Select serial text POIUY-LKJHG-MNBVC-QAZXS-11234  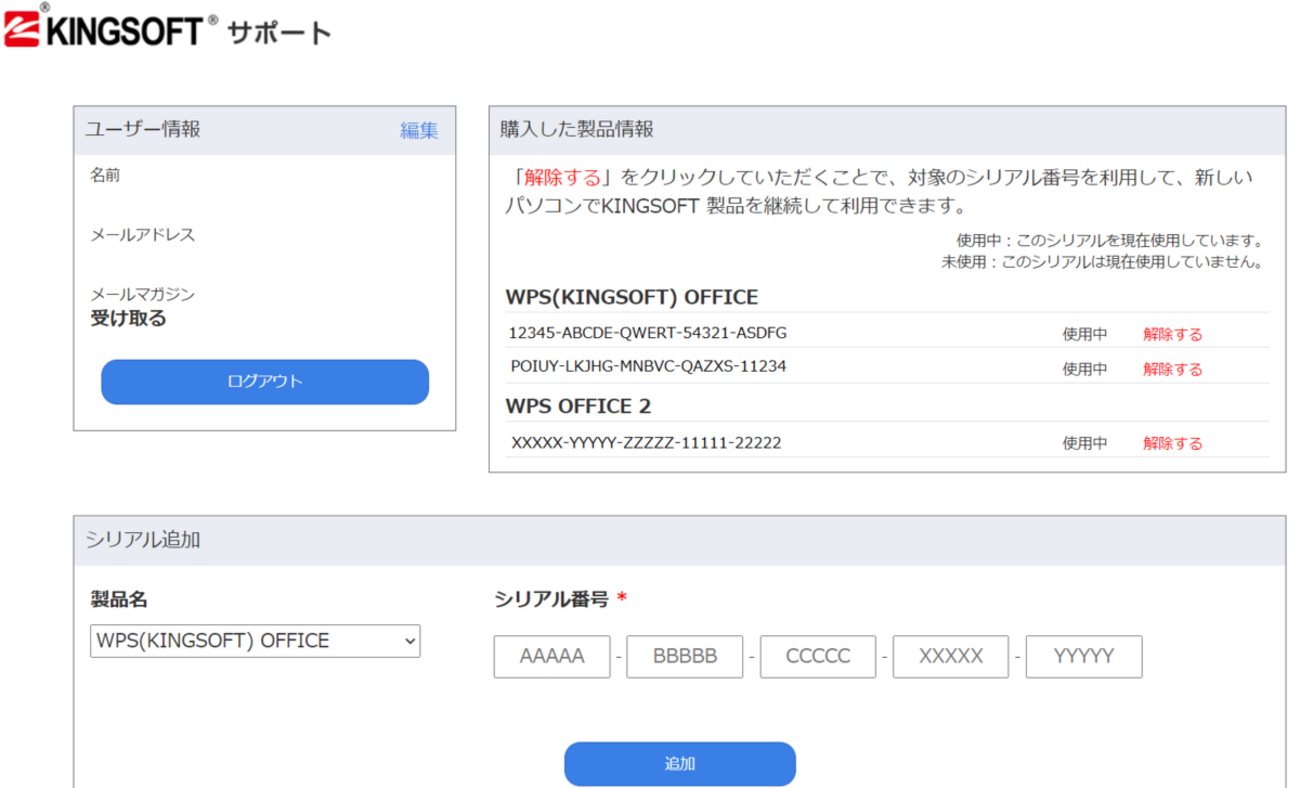click(x=648, y=366)
